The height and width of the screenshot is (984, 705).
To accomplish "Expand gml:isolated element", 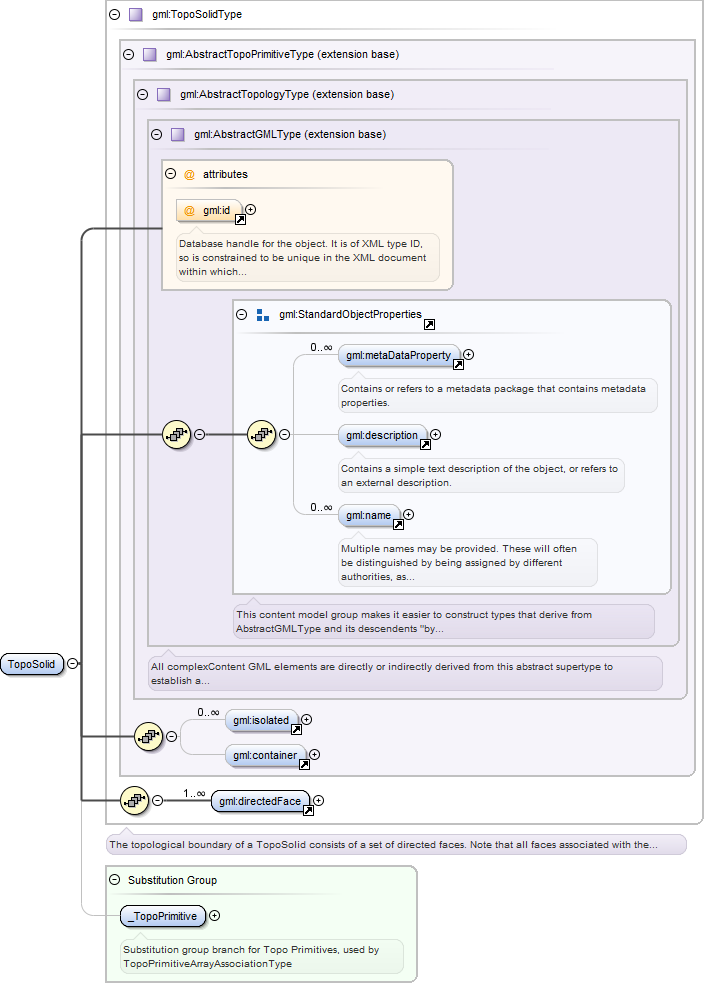I will [306, 720].
